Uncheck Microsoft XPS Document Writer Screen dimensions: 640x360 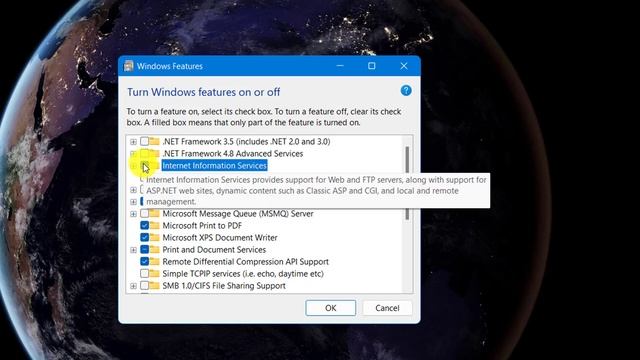tap(144, 237)
